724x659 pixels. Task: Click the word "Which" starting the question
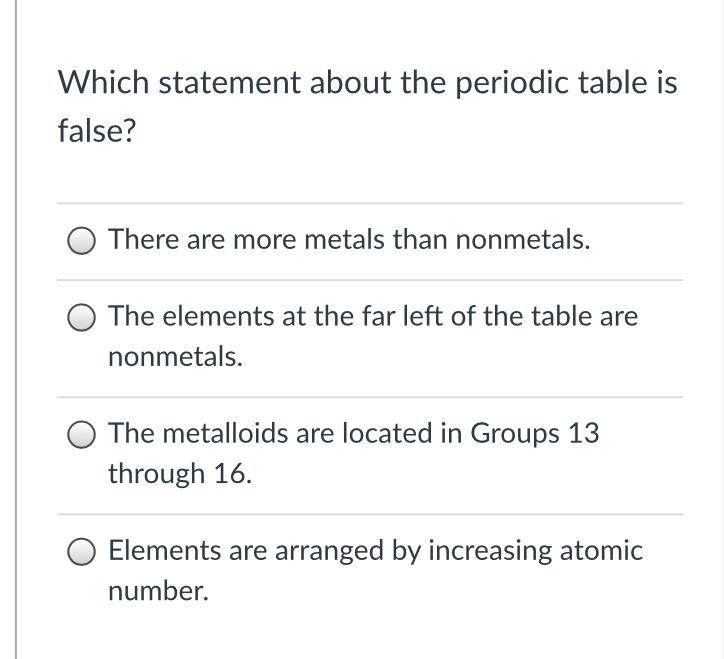tap(103, 82)
